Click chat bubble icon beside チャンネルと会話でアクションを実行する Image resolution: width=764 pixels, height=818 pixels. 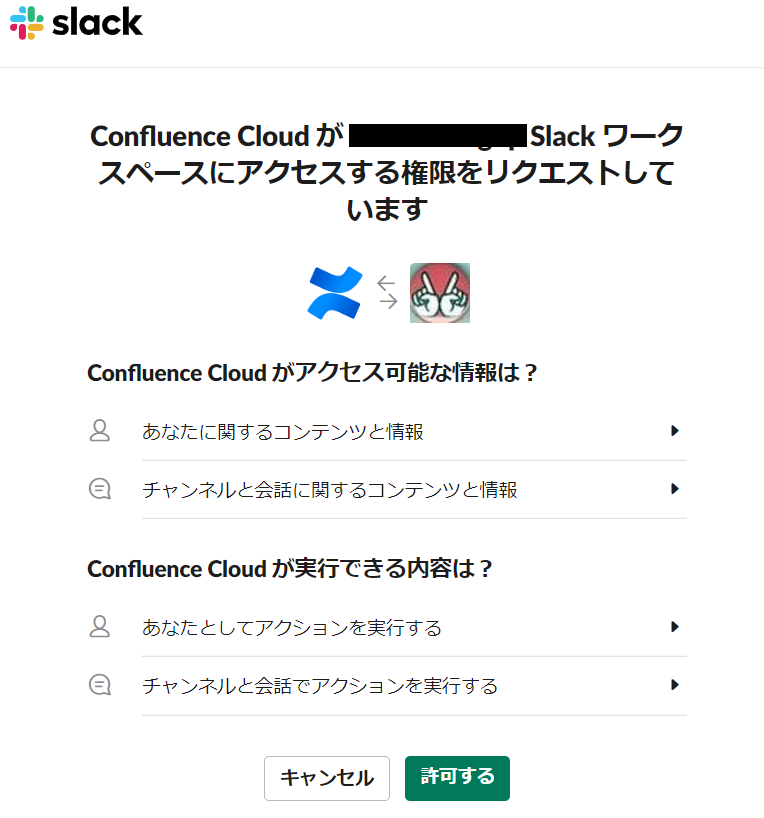[100, 685]
